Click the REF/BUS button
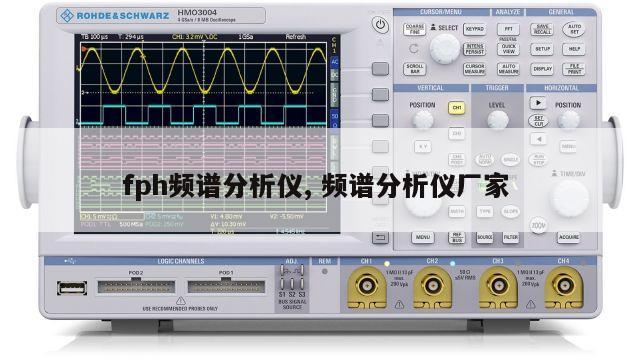The image size is (640, 360). [x=456, y=237]
